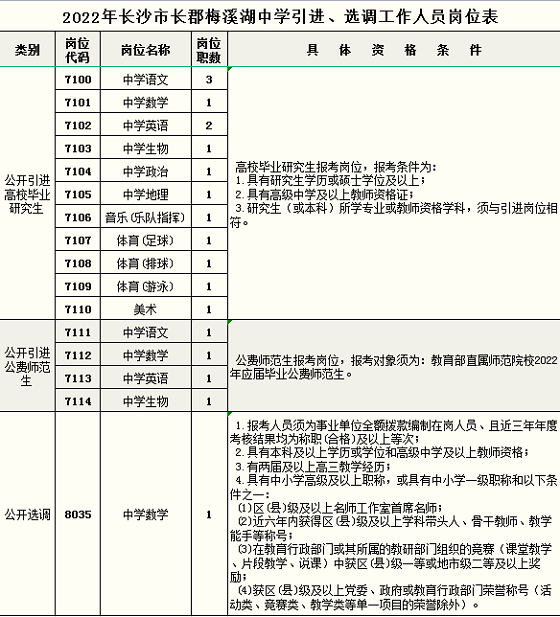Select post code cell 7107
Viewport: 560px width, 617px height.
pyautogui.click(x=78, y=240)
